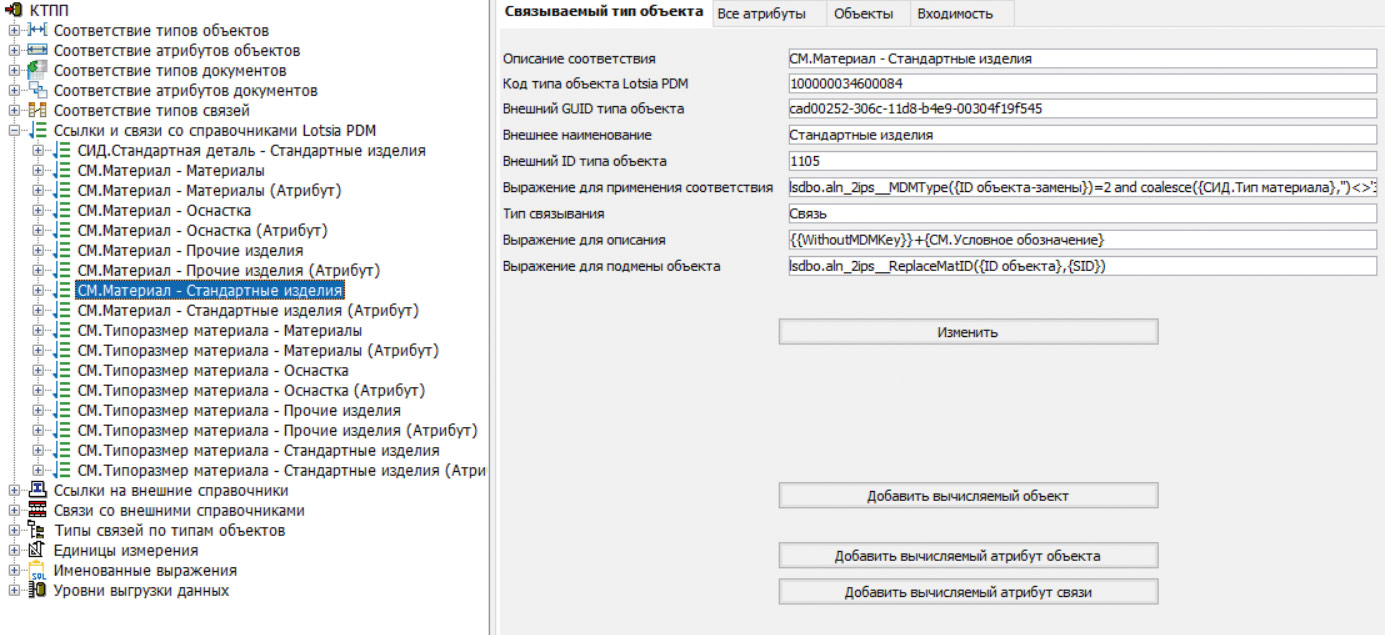Click the Единицы измерения icon

click(x=37, y=550)
